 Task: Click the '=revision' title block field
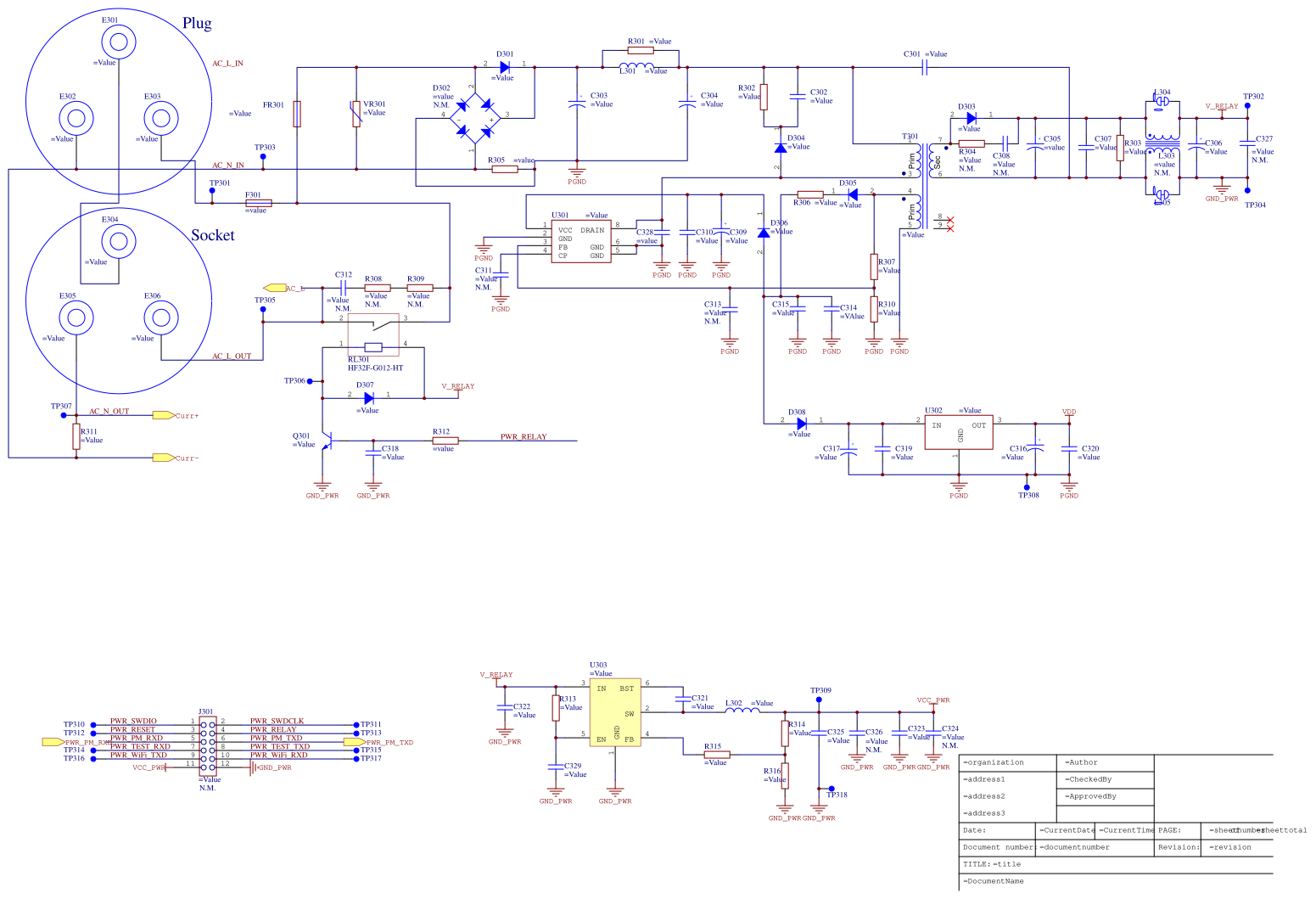pyautogui.click(x=1231, y=847)
